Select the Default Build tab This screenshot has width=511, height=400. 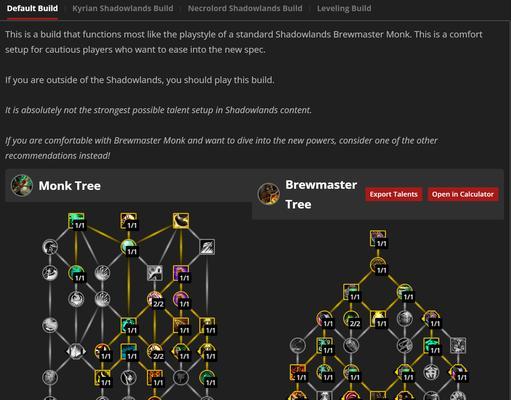[32, 8]
